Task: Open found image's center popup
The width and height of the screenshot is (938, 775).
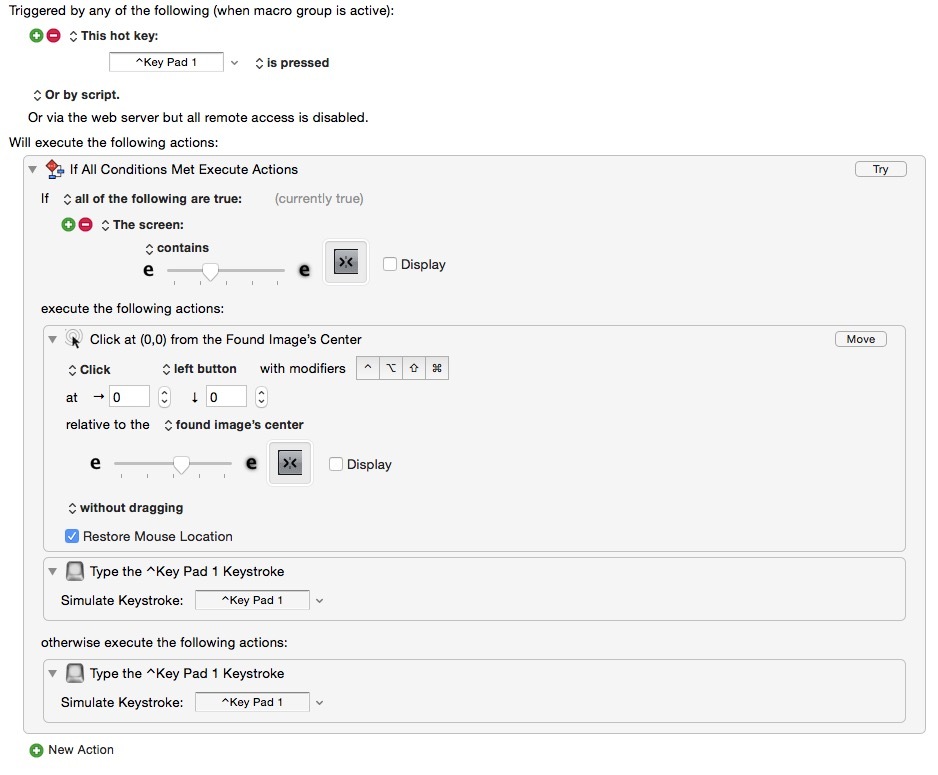Action: (x=234, y=425)
